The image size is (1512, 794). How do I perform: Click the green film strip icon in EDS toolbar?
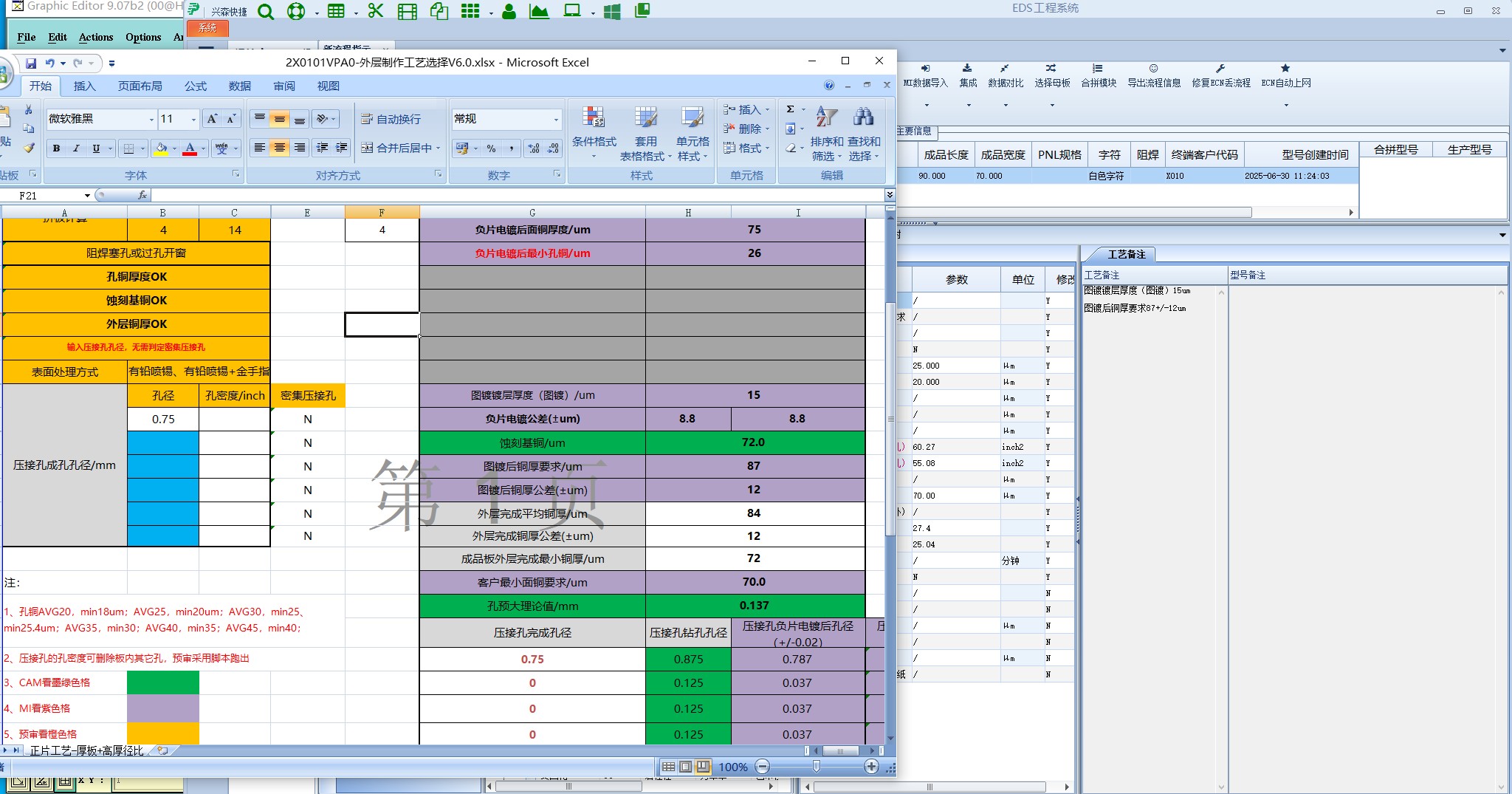pyautogui.click(x=408, y=11)
